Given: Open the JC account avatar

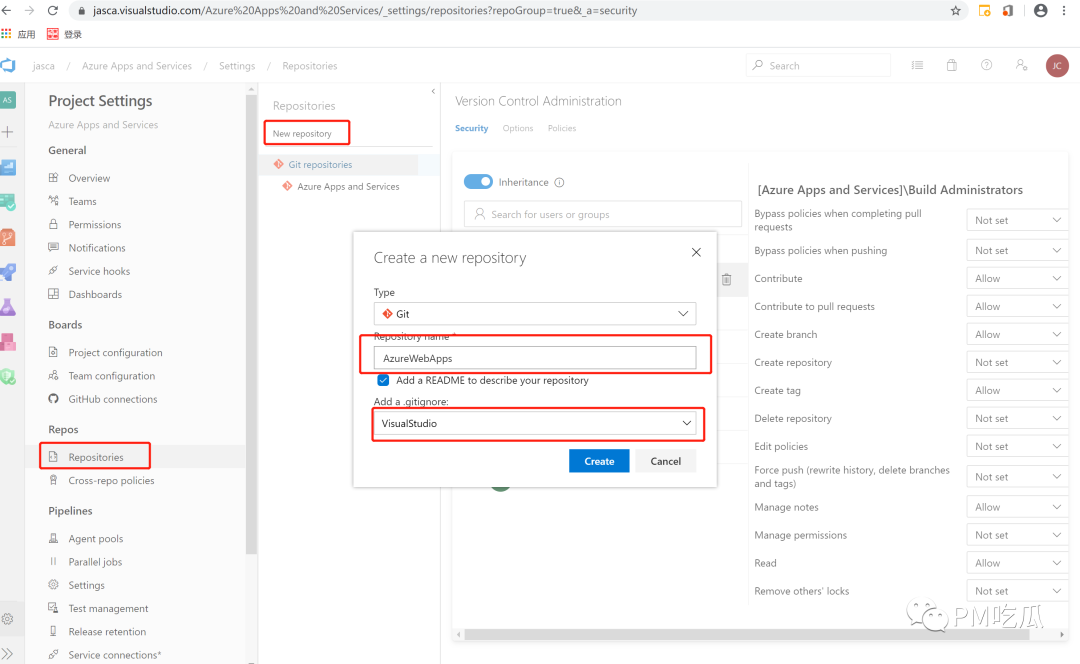Looking at the screenshot, I should pos(1057,65).
